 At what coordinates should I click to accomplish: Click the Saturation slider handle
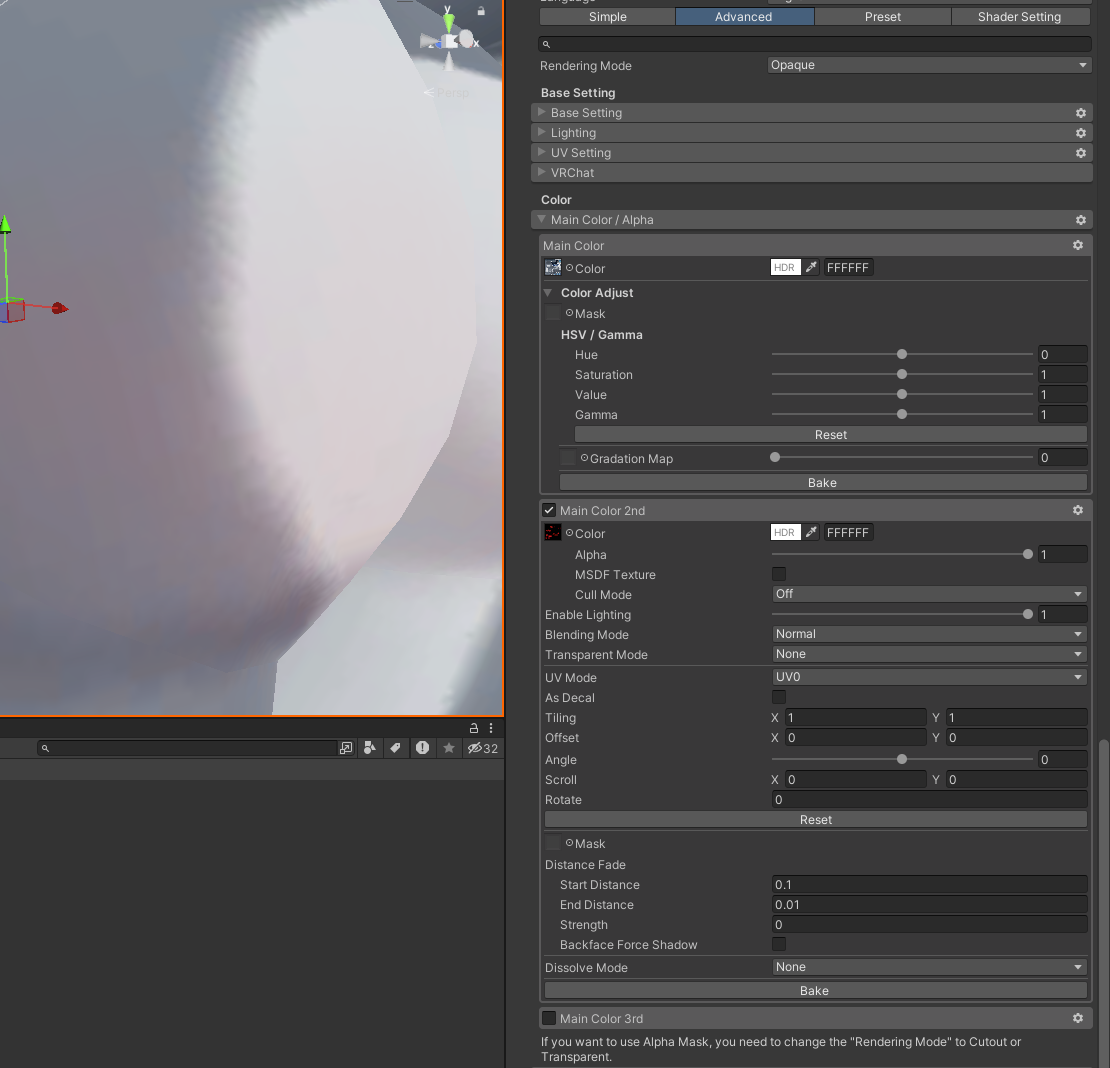902,374
